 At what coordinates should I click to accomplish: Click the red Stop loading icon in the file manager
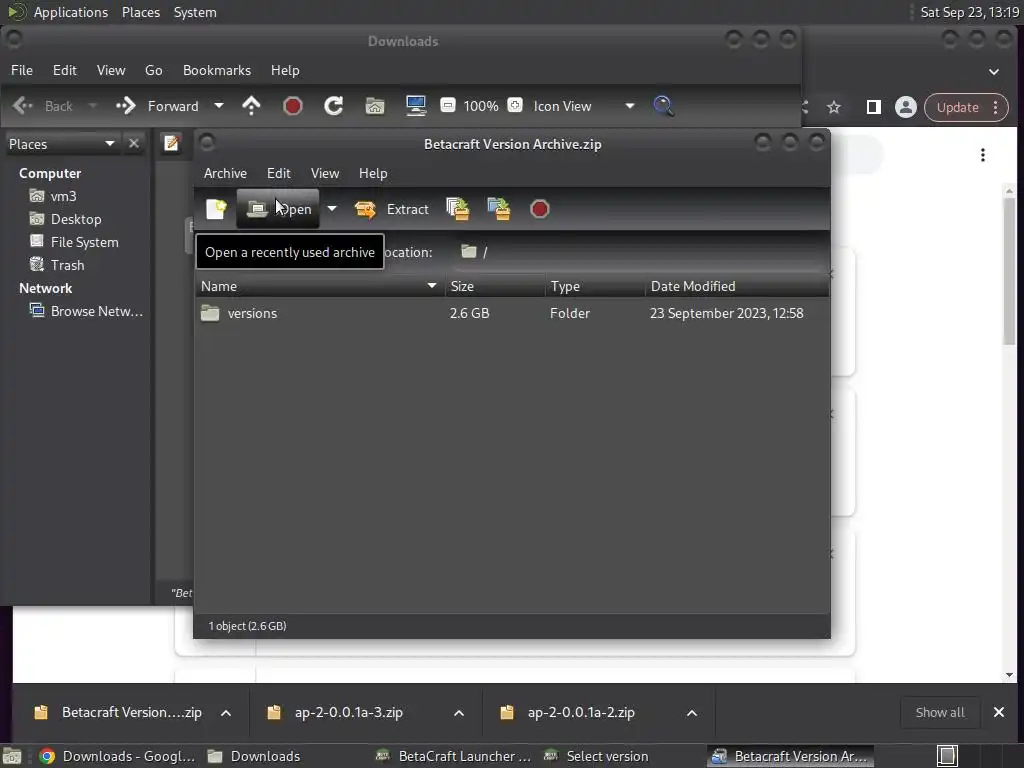click(293, 106)
